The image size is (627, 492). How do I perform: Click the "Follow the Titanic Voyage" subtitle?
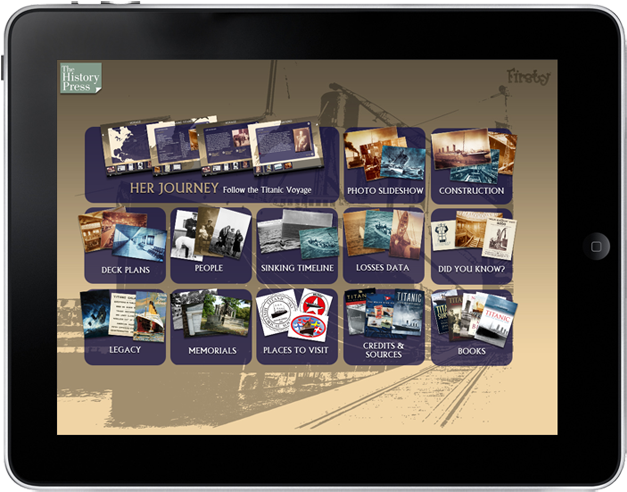tap(267, 190)
